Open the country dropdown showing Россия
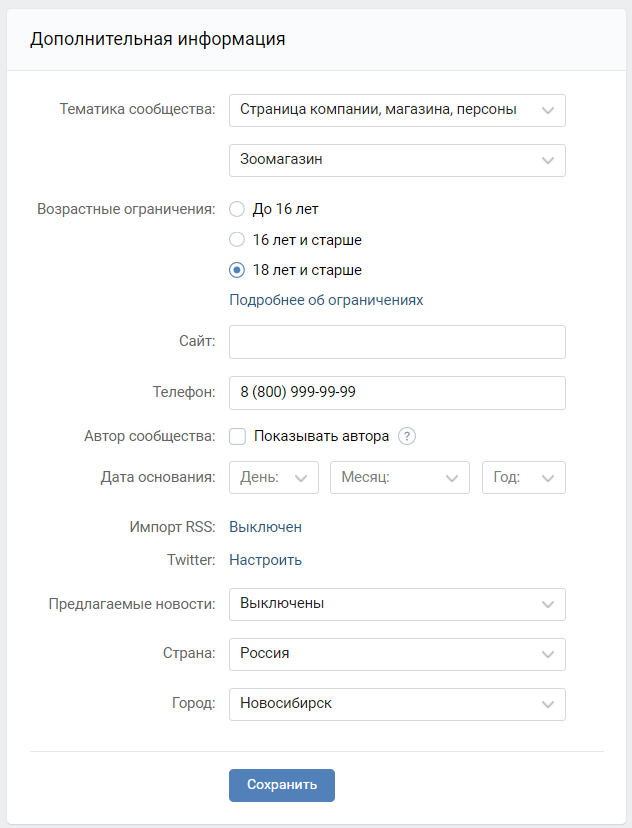This screenshot has height=828, width=632. click(397, 654)
